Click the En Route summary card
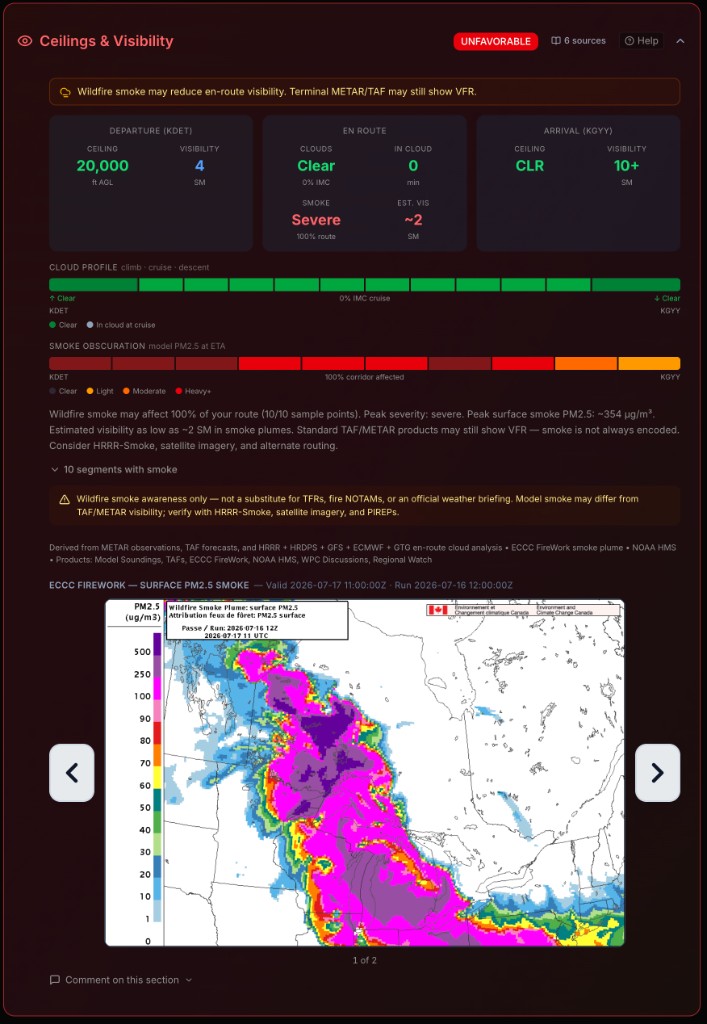707x1024 pixels. click(364, 184)
